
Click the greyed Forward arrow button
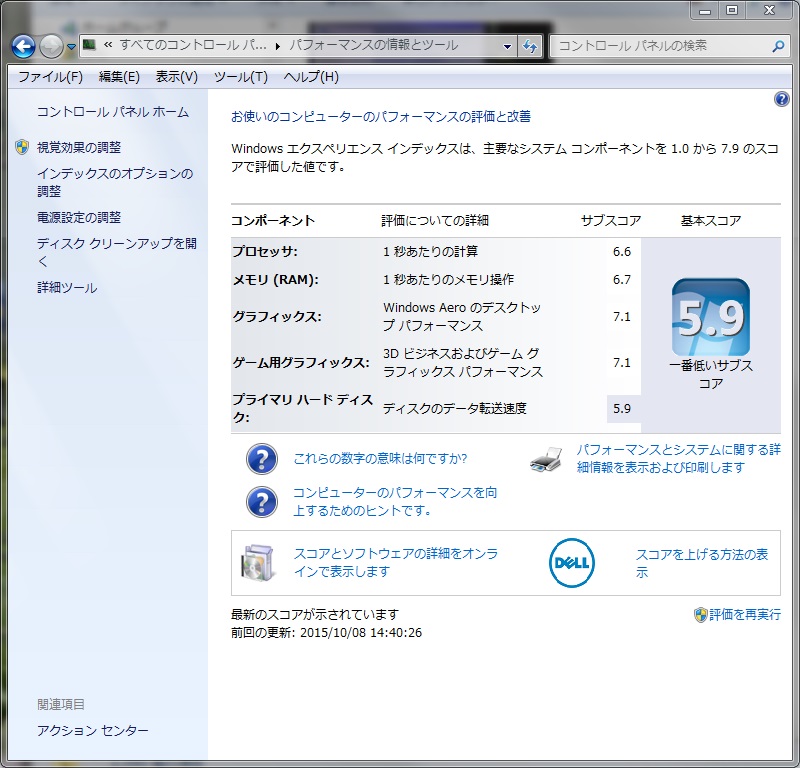click(x=51, y=46)
